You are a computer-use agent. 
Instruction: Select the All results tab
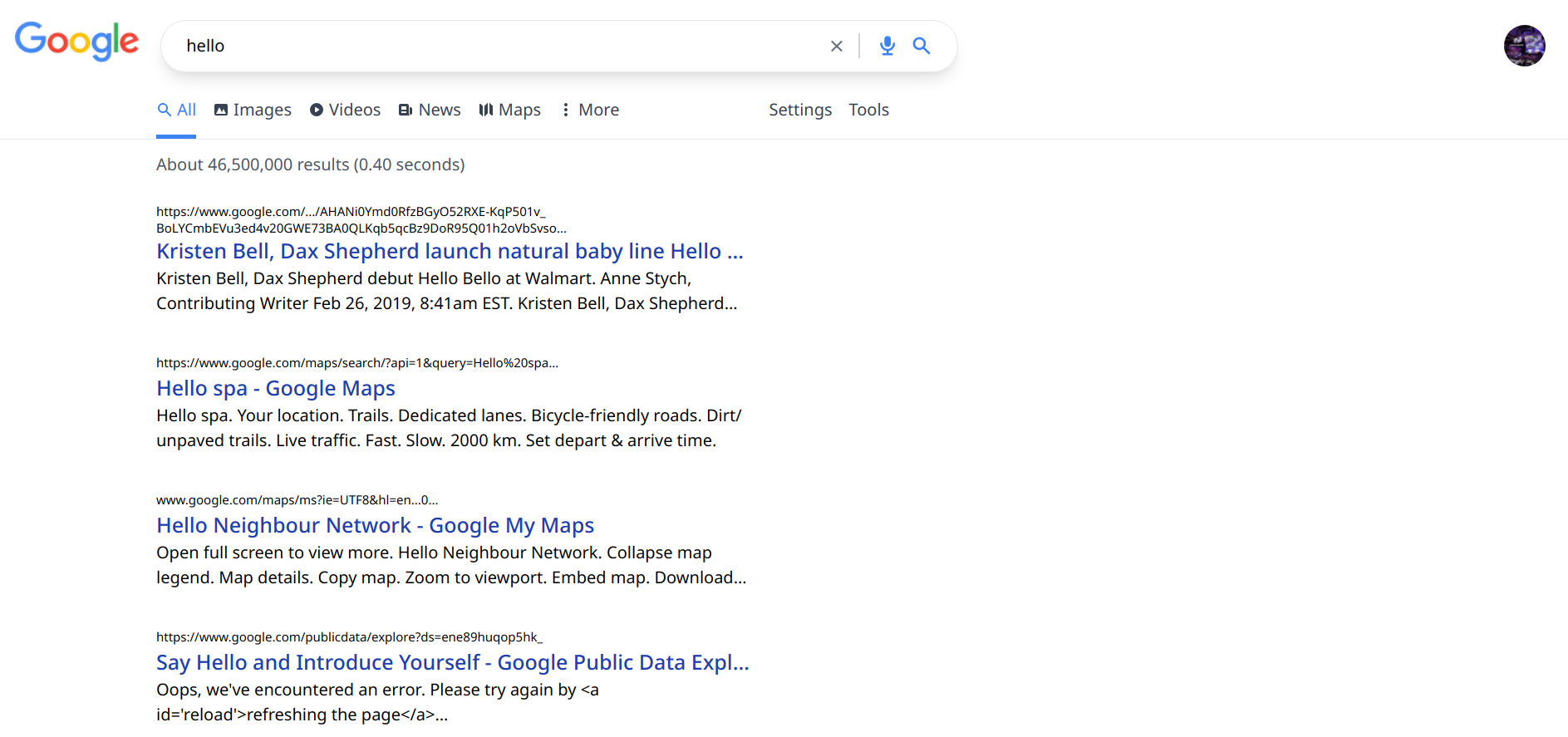click(x=176, y=110)
